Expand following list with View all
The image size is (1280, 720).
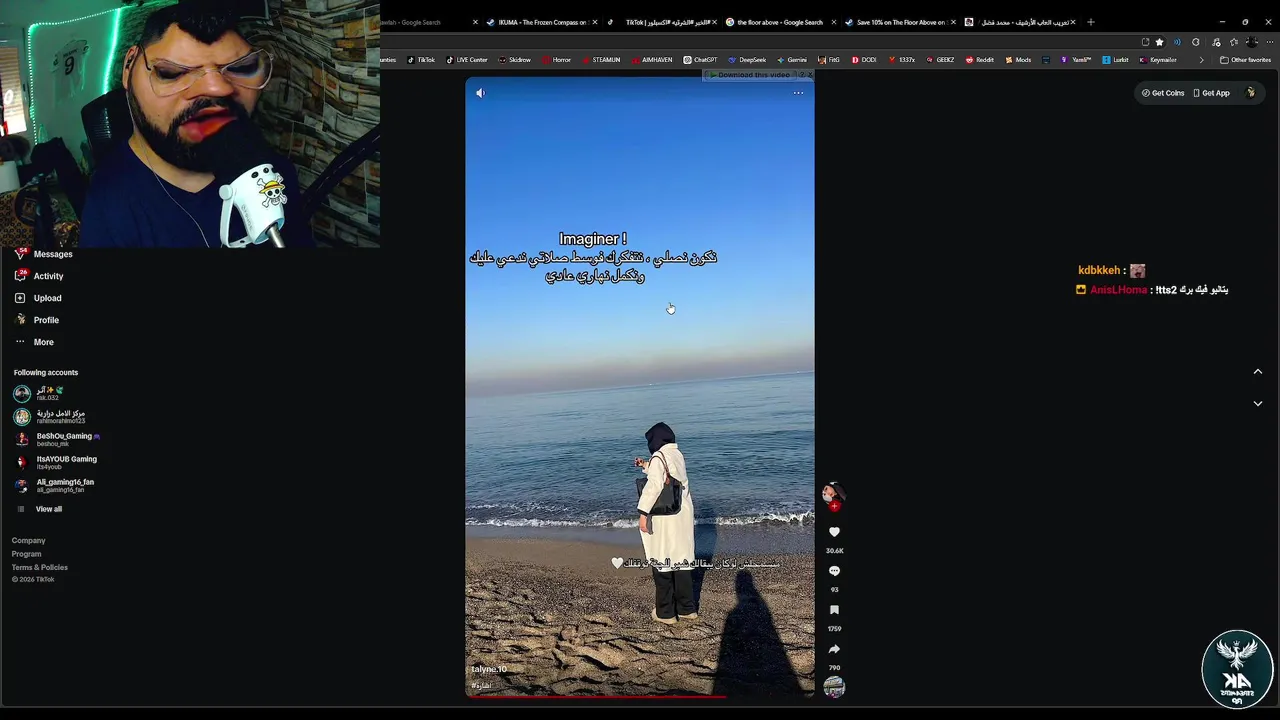pos(40,509)
